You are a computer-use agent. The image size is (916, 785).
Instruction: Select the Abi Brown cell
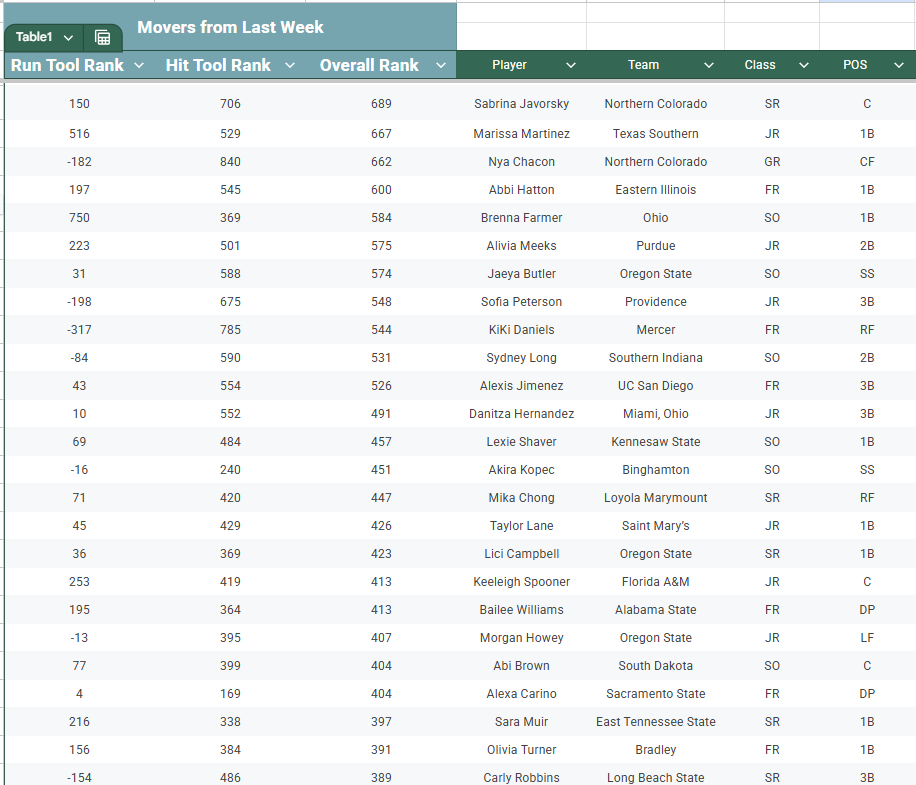(x=521, y=666)
